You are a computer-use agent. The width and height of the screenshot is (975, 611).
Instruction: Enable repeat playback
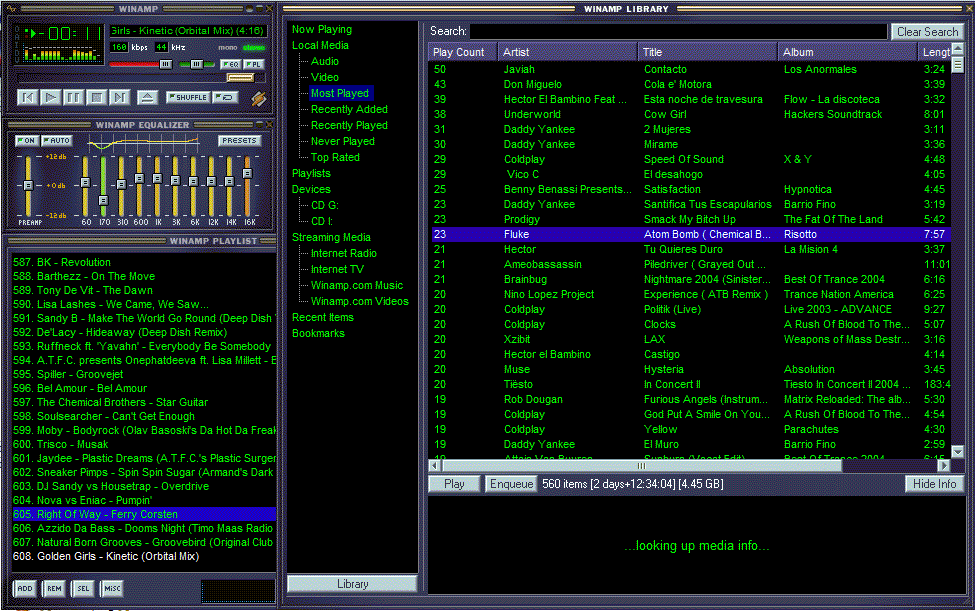(227, 97)
